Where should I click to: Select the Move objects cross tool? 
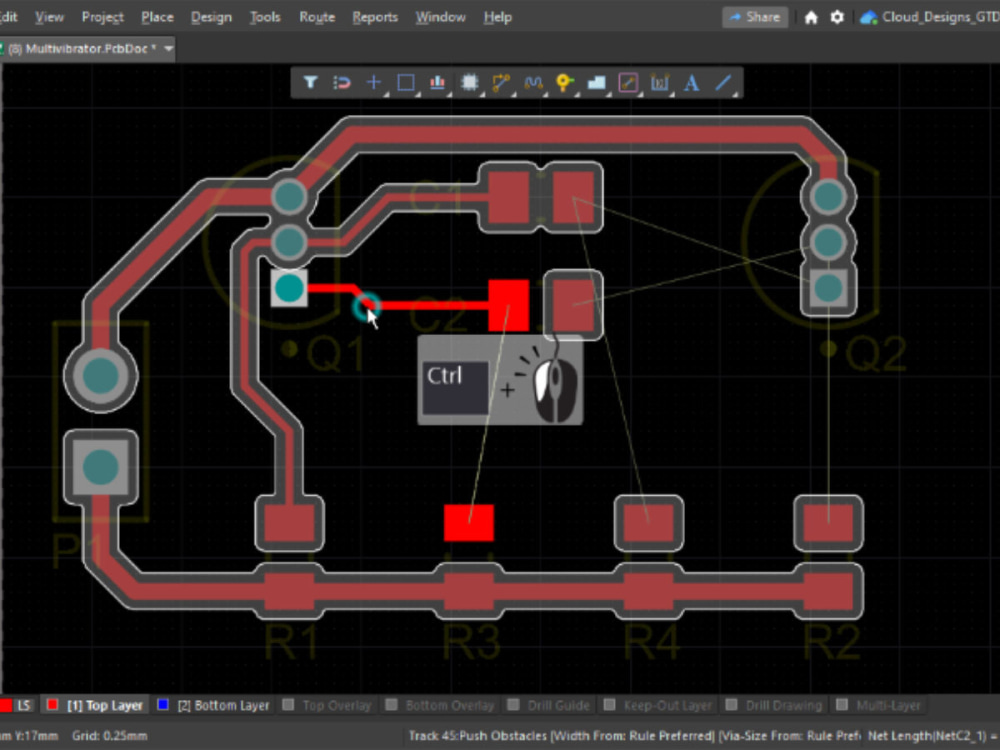click(x=374, y=82)
